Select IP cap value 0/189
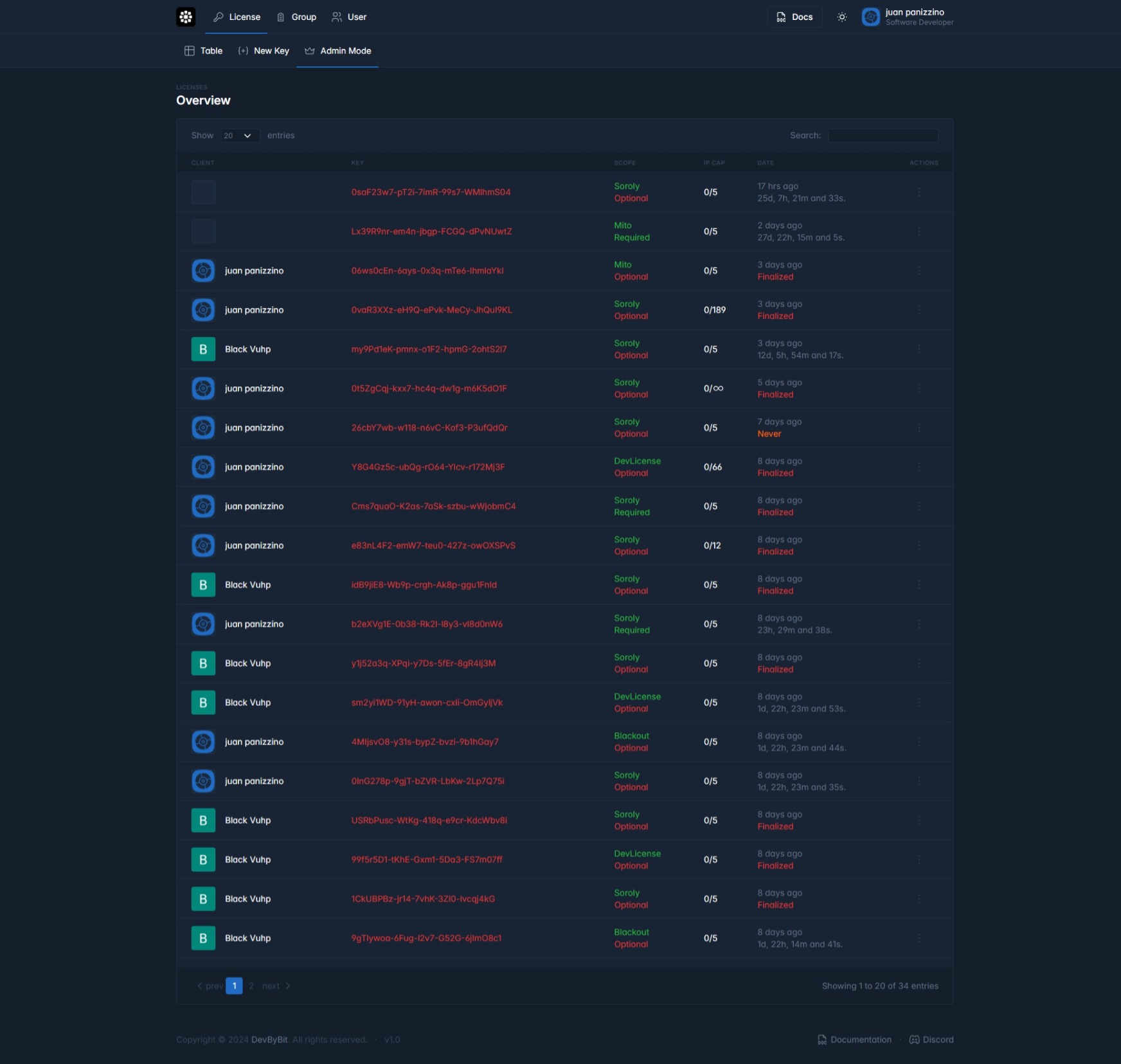The height and width of the screenshot is (1064, 1121). [x=714, y=310]
